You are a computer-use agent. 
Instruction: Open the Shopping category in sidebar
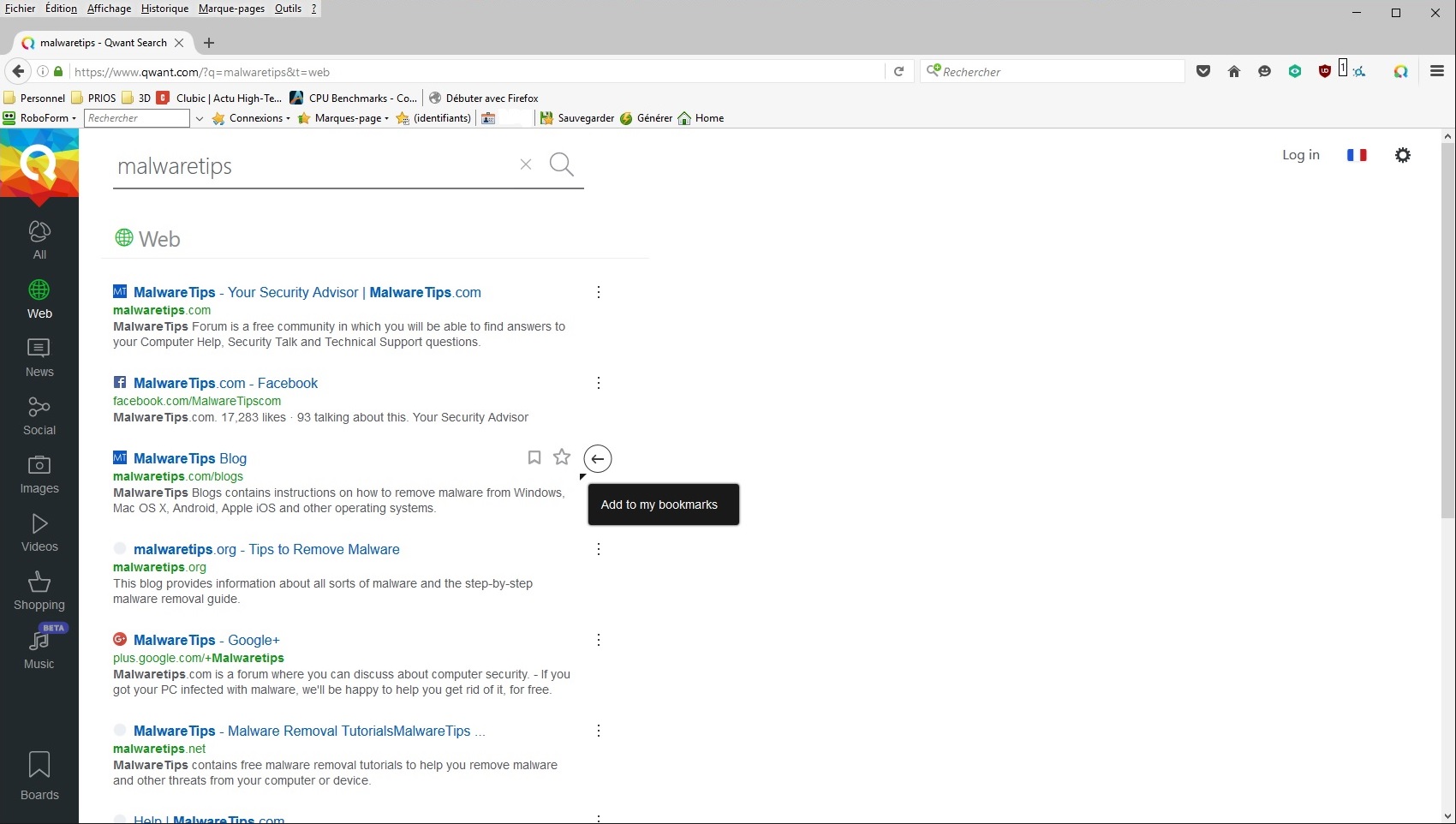coord(39,591)
